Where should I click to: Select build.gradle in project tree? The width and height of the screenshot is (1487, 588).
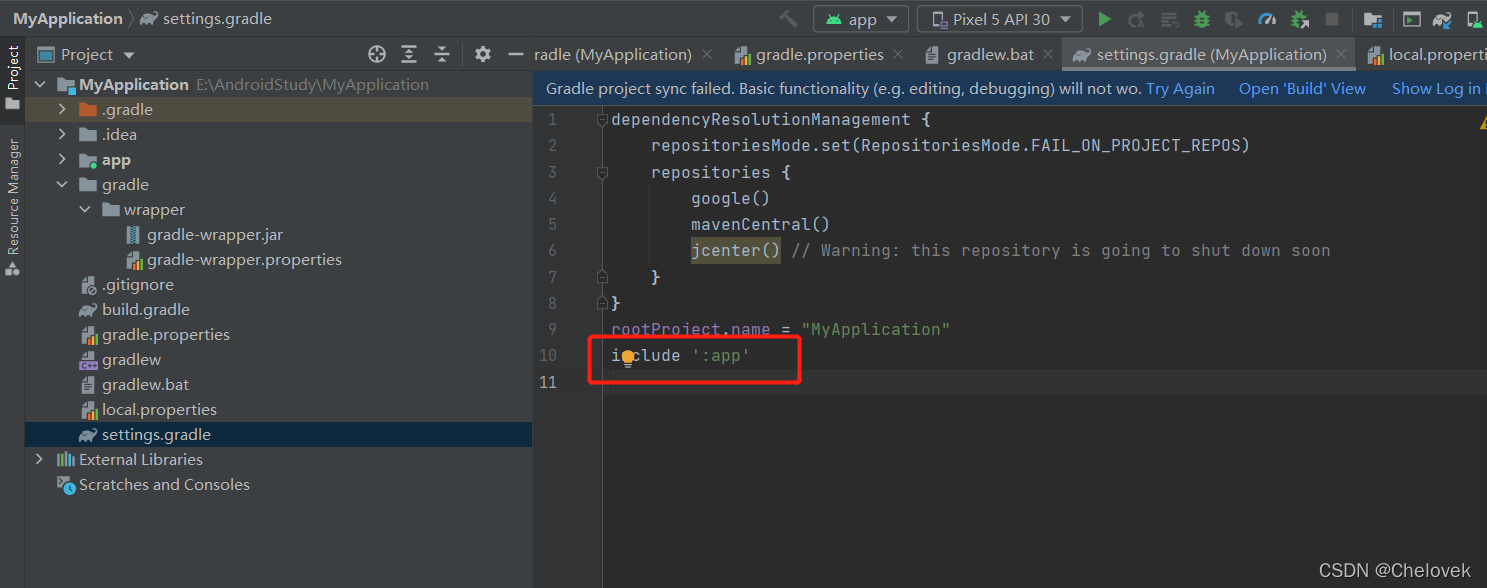tap(134, 310)
